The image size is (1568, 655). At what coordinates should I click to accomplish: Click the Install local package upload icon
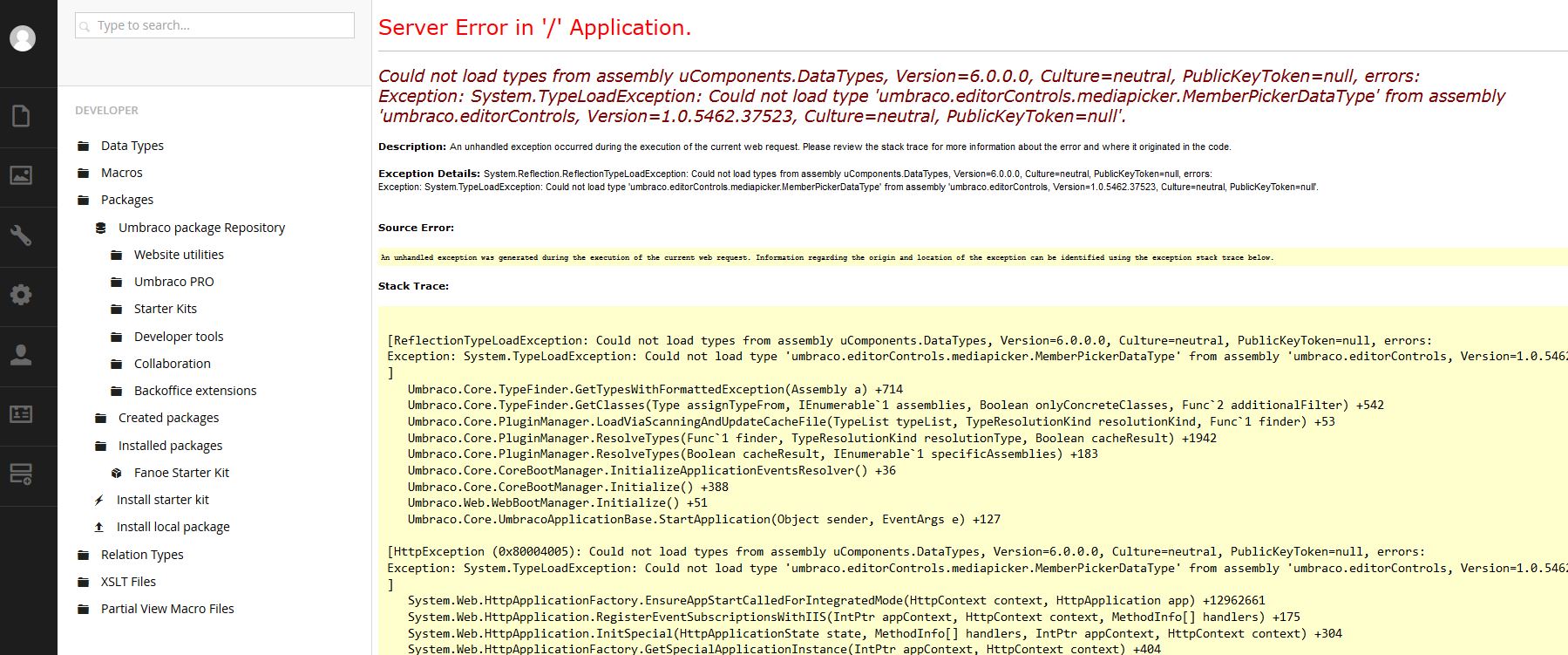[99, 527]
